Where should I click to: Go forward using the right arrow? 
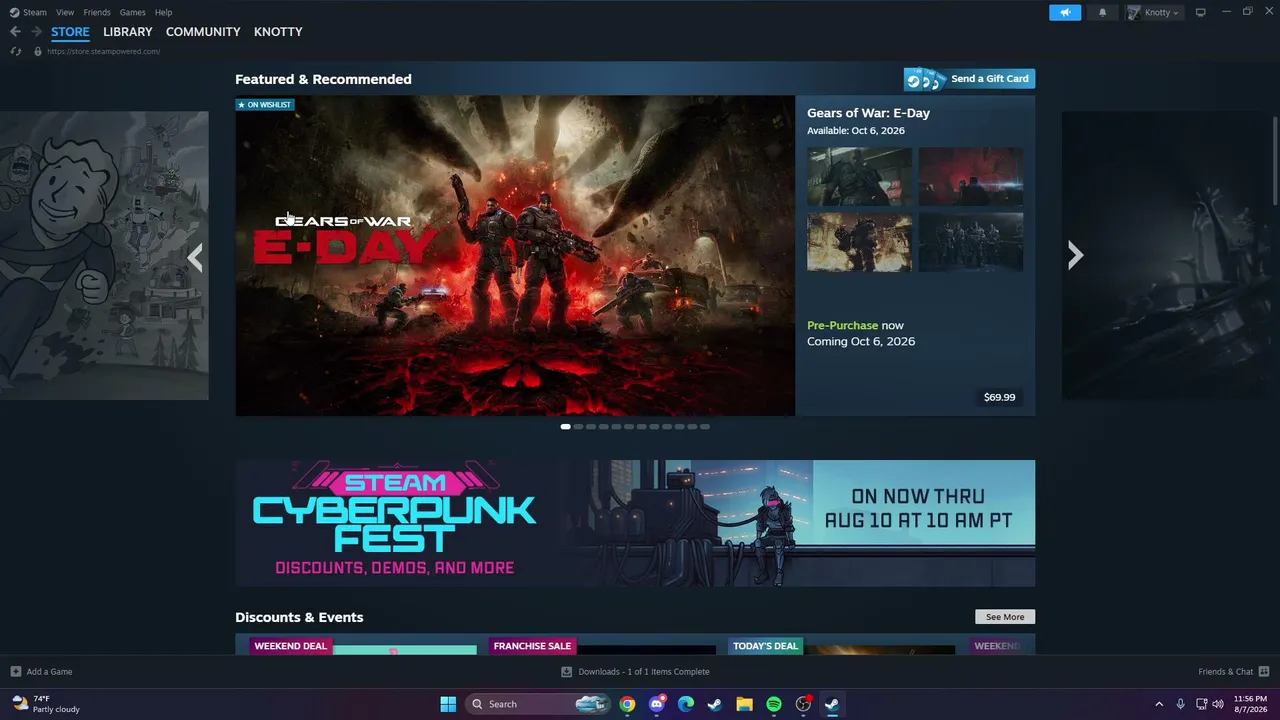pyautogui.click(x=37, y=32)
